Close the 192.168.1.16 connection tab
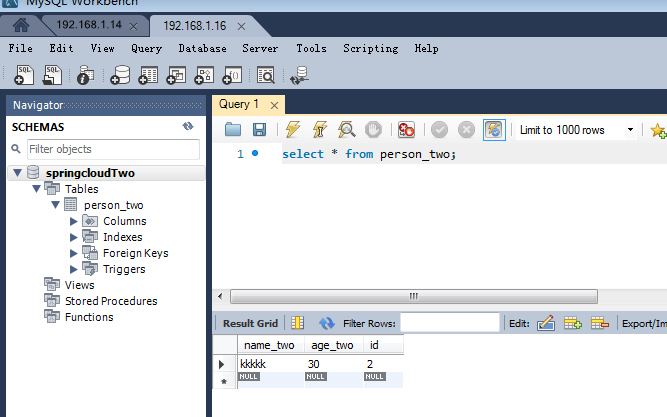Image resolution: width=667 pixels, height=417 pixels. coord(241,26)
